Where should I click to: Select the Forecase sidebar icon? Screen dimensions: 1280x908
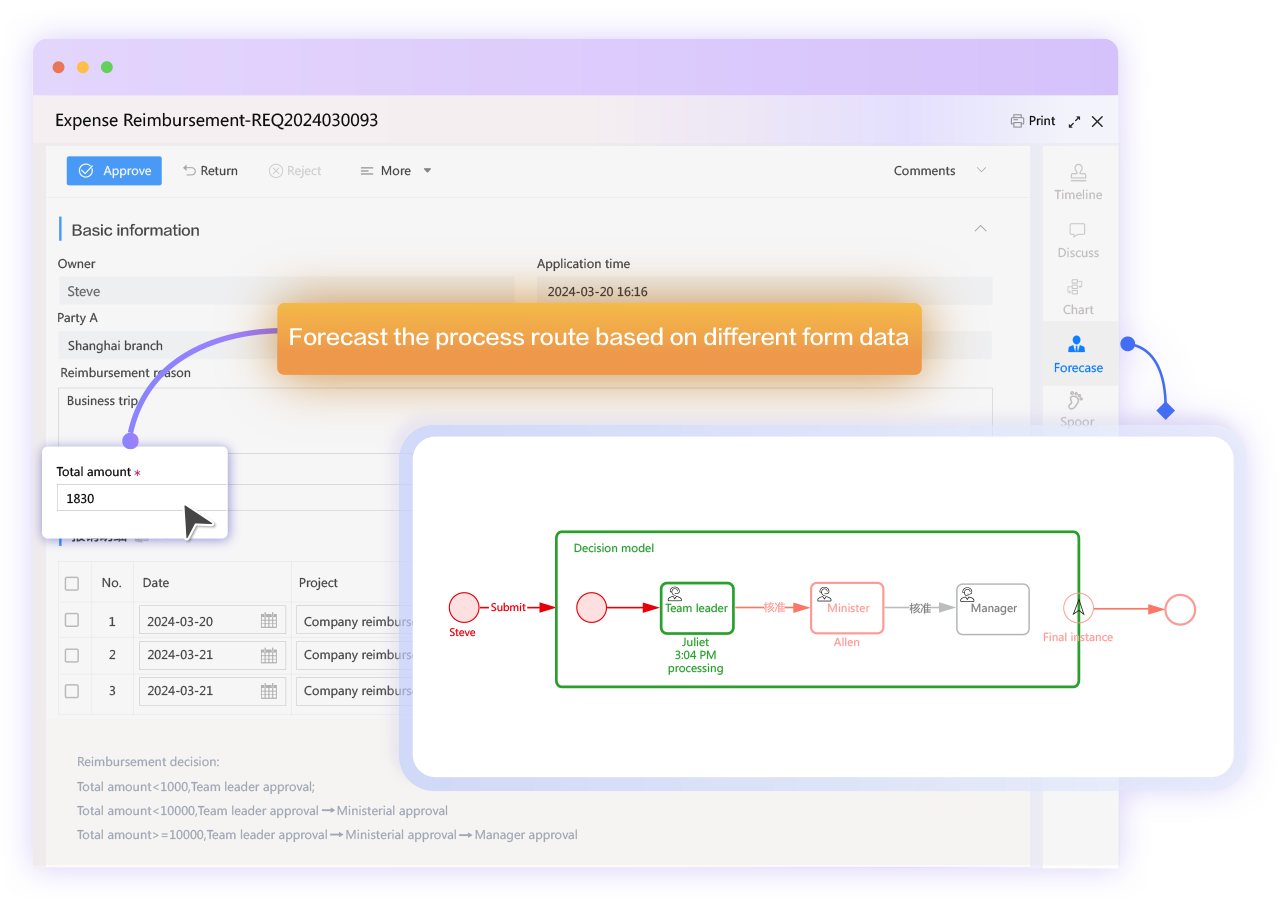point(1078,355)
